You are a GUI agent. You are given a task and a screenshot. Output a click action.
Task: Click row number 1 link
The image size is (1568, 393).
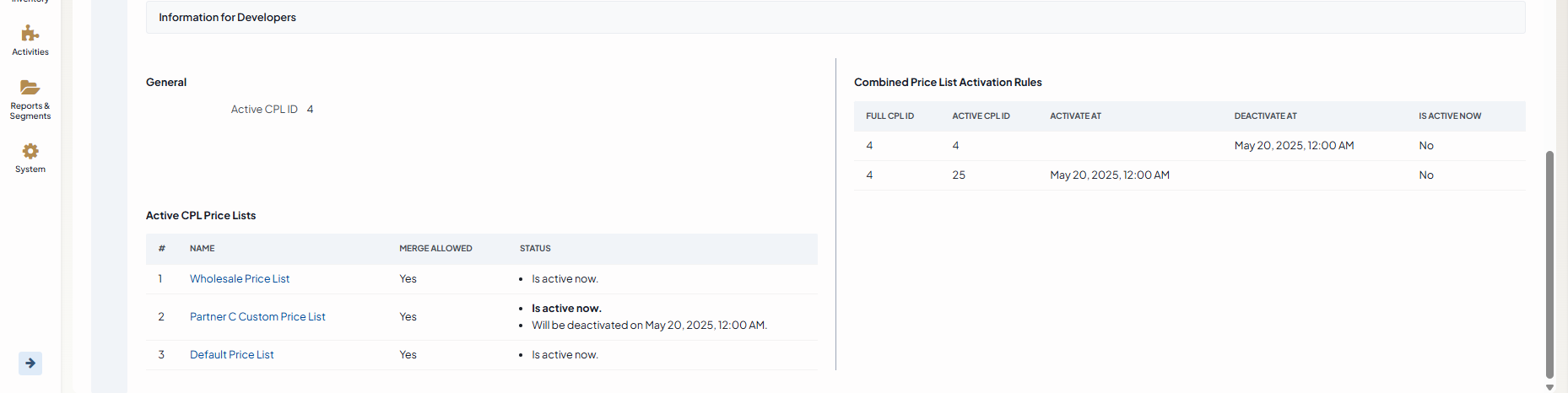160,279
